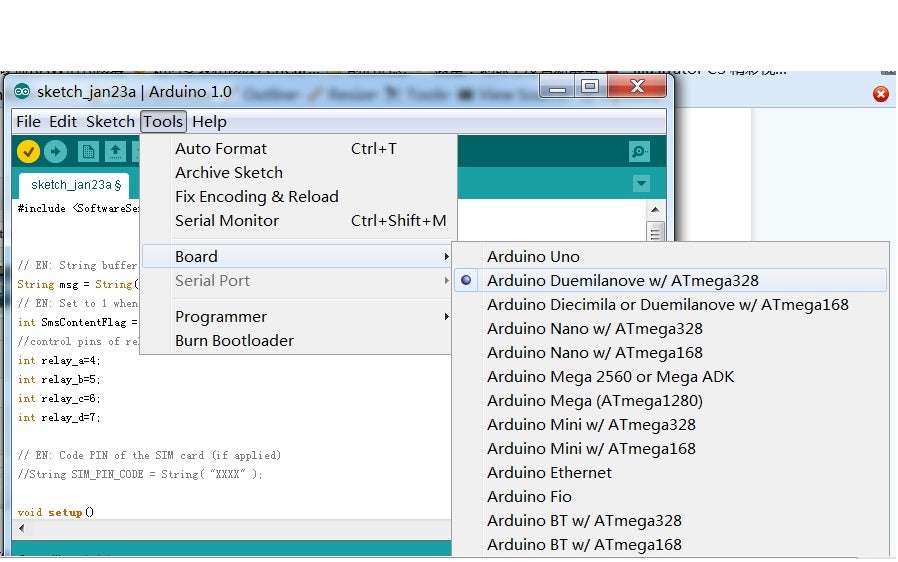This screenshot has width=898, height=562.
Task: Select Fix Encoding & Reload
Action: [296, 197]
